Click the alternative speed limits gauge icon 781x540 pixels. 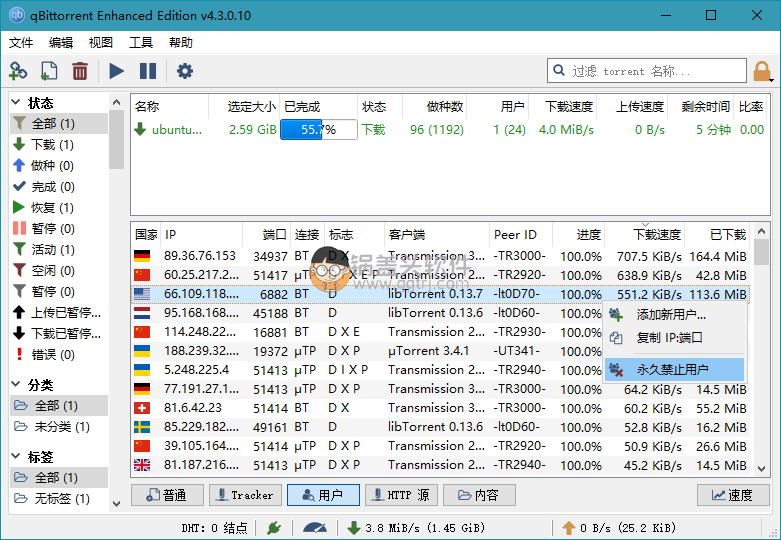click(x=315, y=528)
